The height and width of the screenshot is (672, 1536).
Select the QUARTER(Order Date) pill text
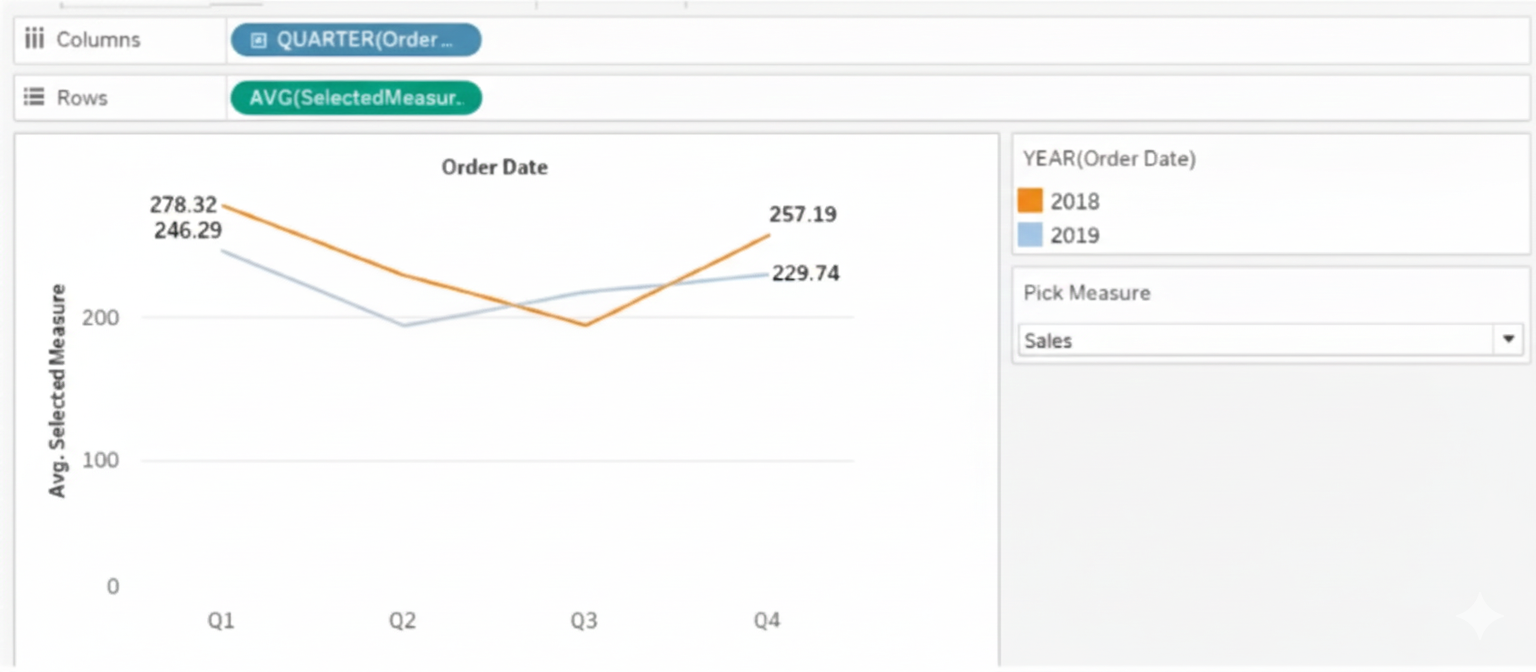point(365,40)
